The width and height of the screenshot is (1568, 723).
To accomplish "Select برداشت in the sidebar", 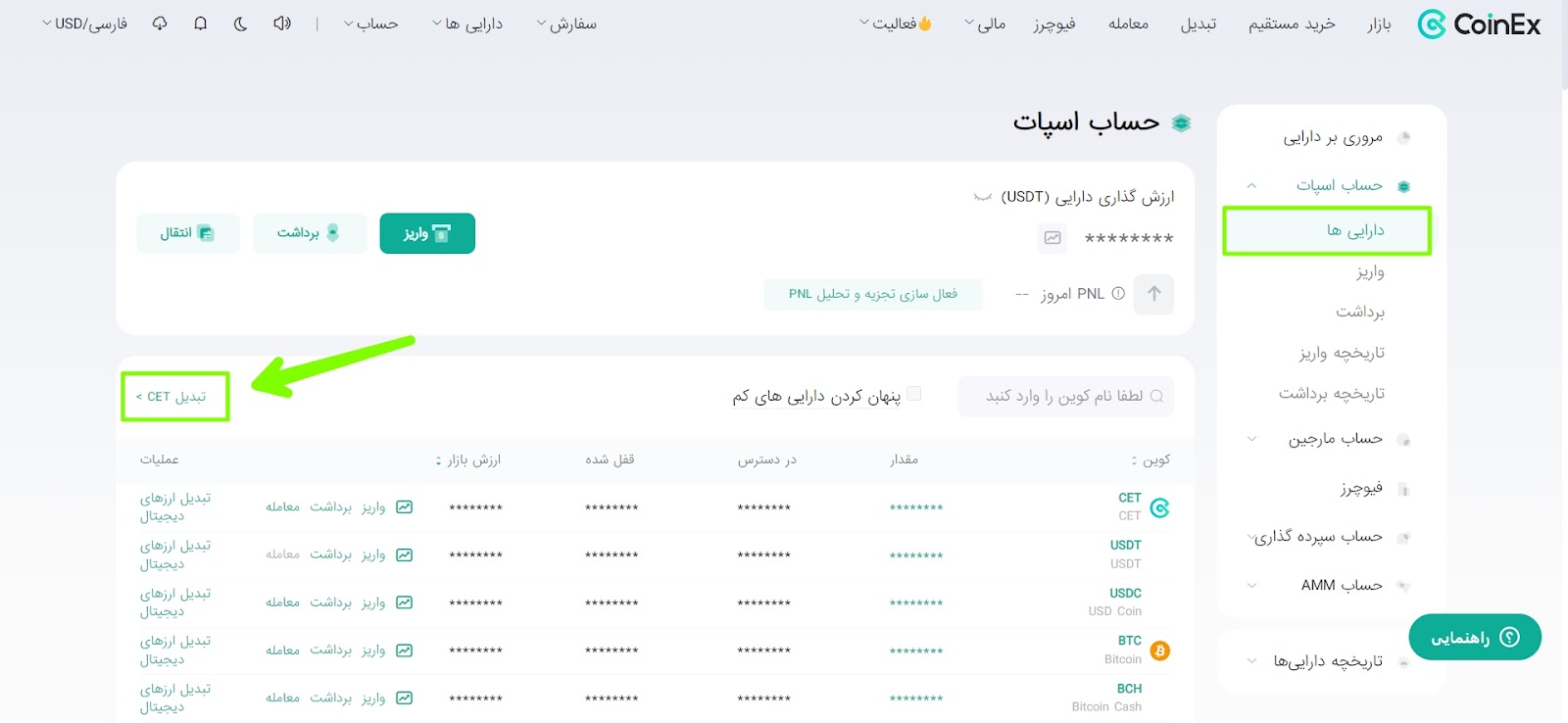I will pyautogui.click(x=1360, y=312).
